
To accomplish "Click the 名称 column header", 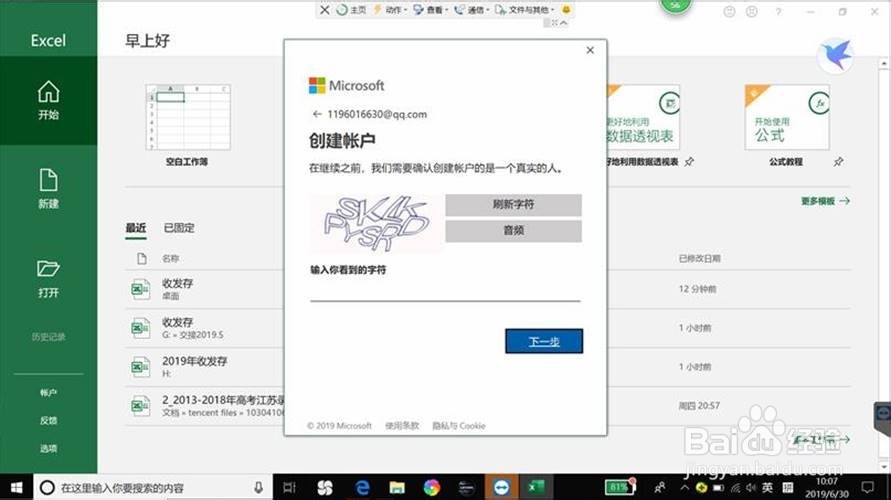I will pos(170,259).
